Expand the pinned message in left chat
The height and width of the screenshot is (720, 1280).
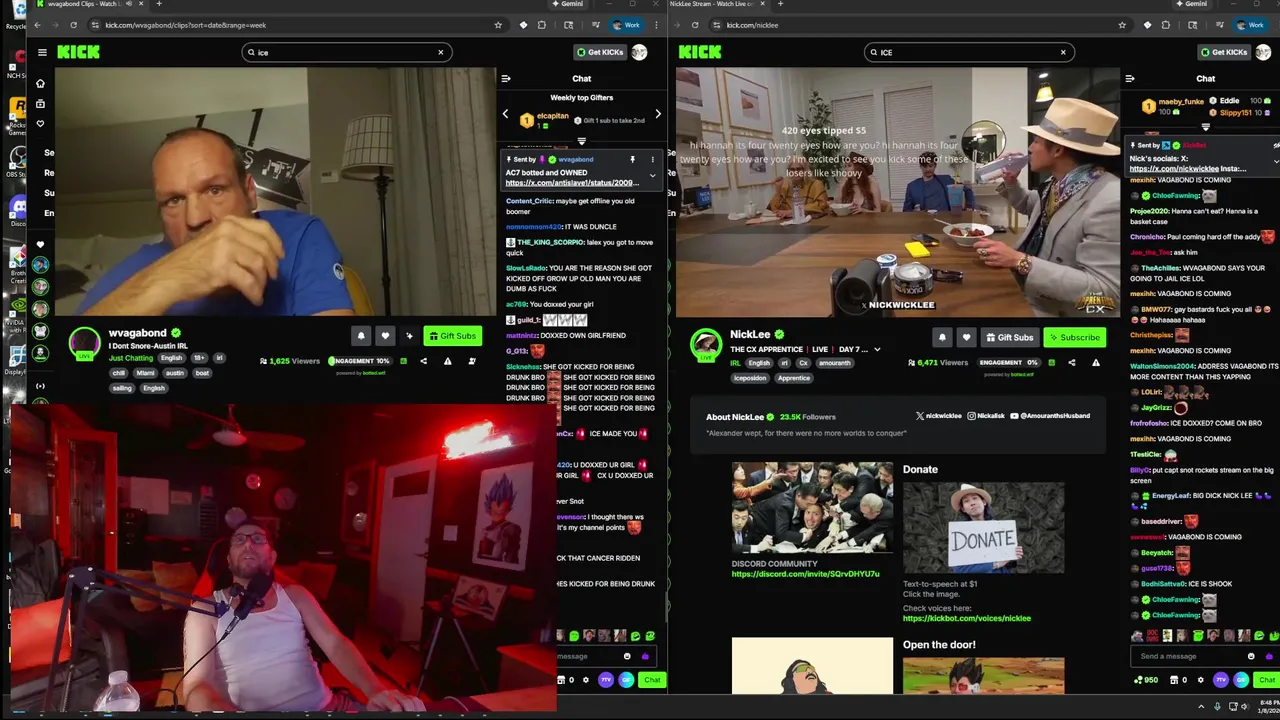[652, 175]
